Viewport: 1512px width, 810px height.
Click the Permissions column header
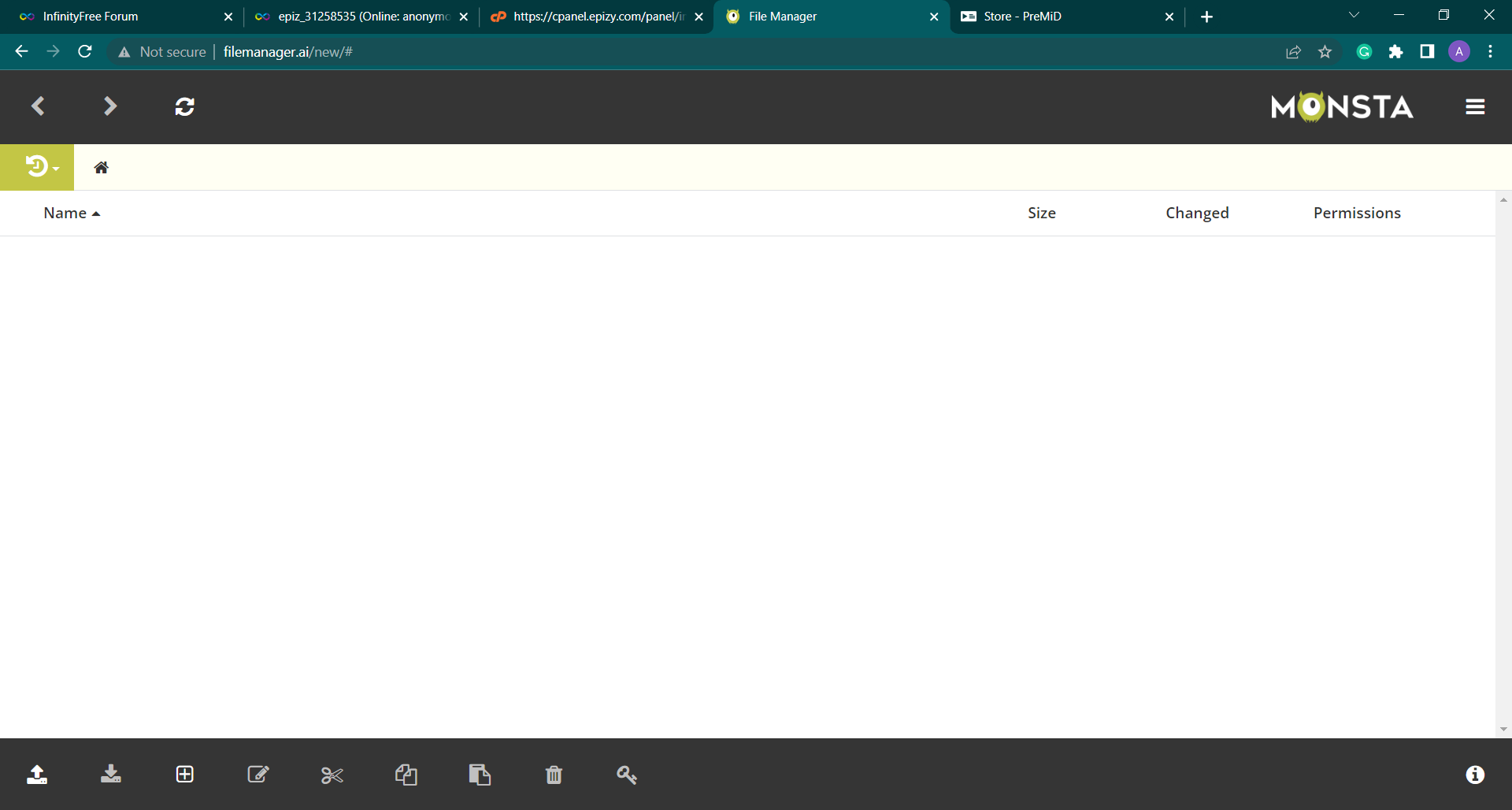[1356, 213]
